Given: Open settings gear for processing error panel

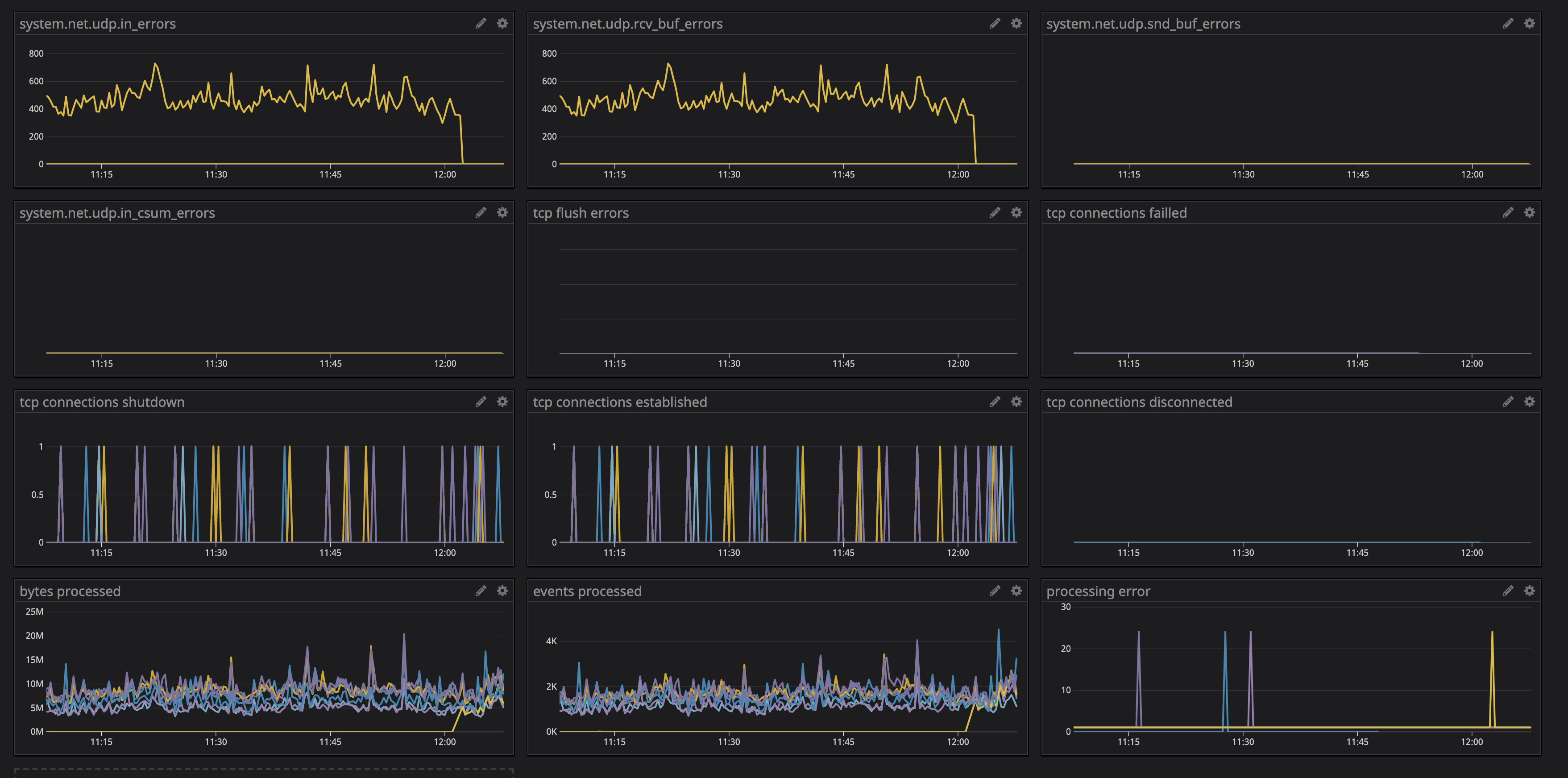Looking at the screenshot, I should point(1530,591).
